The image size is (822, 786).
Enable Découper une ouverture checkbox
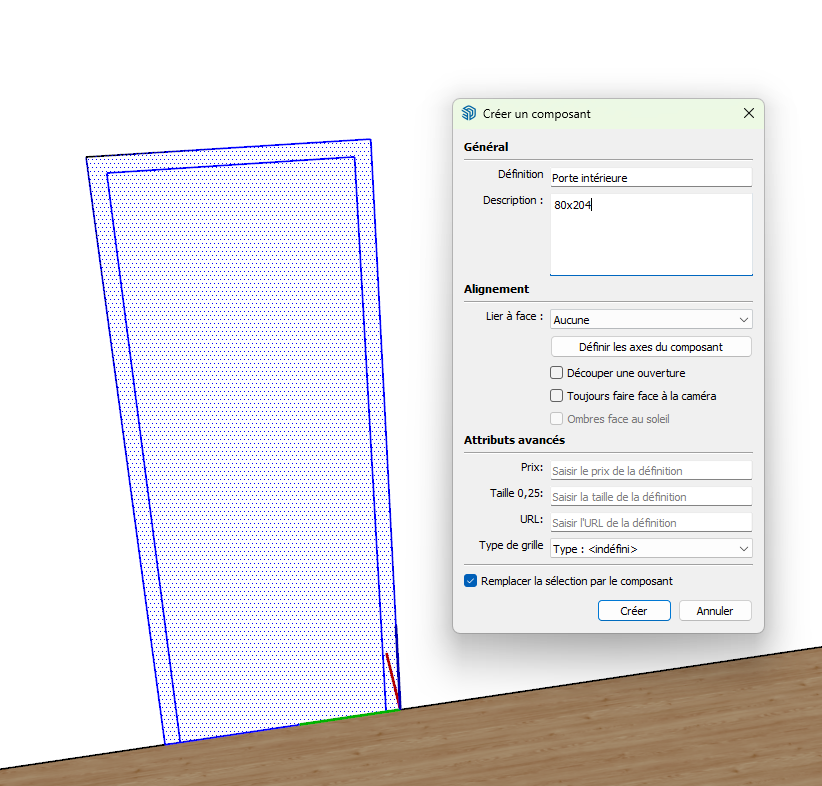pyautogui.click(x=556, y=373)
